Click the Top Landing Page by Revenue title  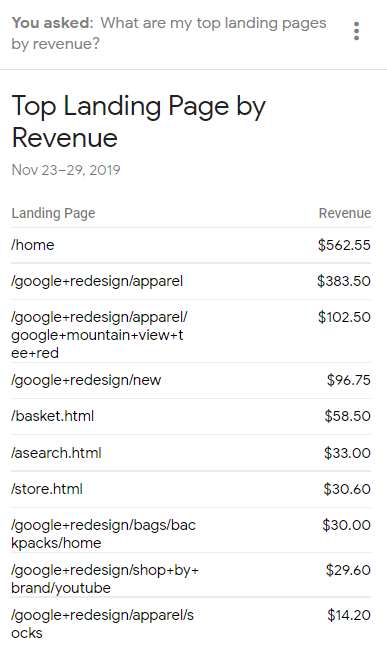[138, 121]
